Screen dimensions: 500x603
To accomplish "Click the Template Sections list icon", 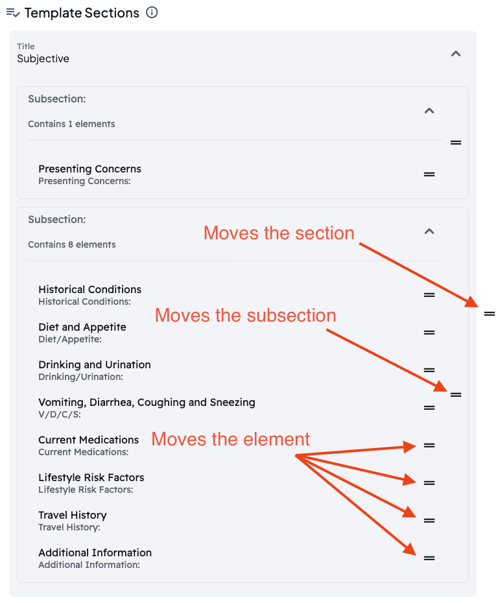I will coord(13,13).
